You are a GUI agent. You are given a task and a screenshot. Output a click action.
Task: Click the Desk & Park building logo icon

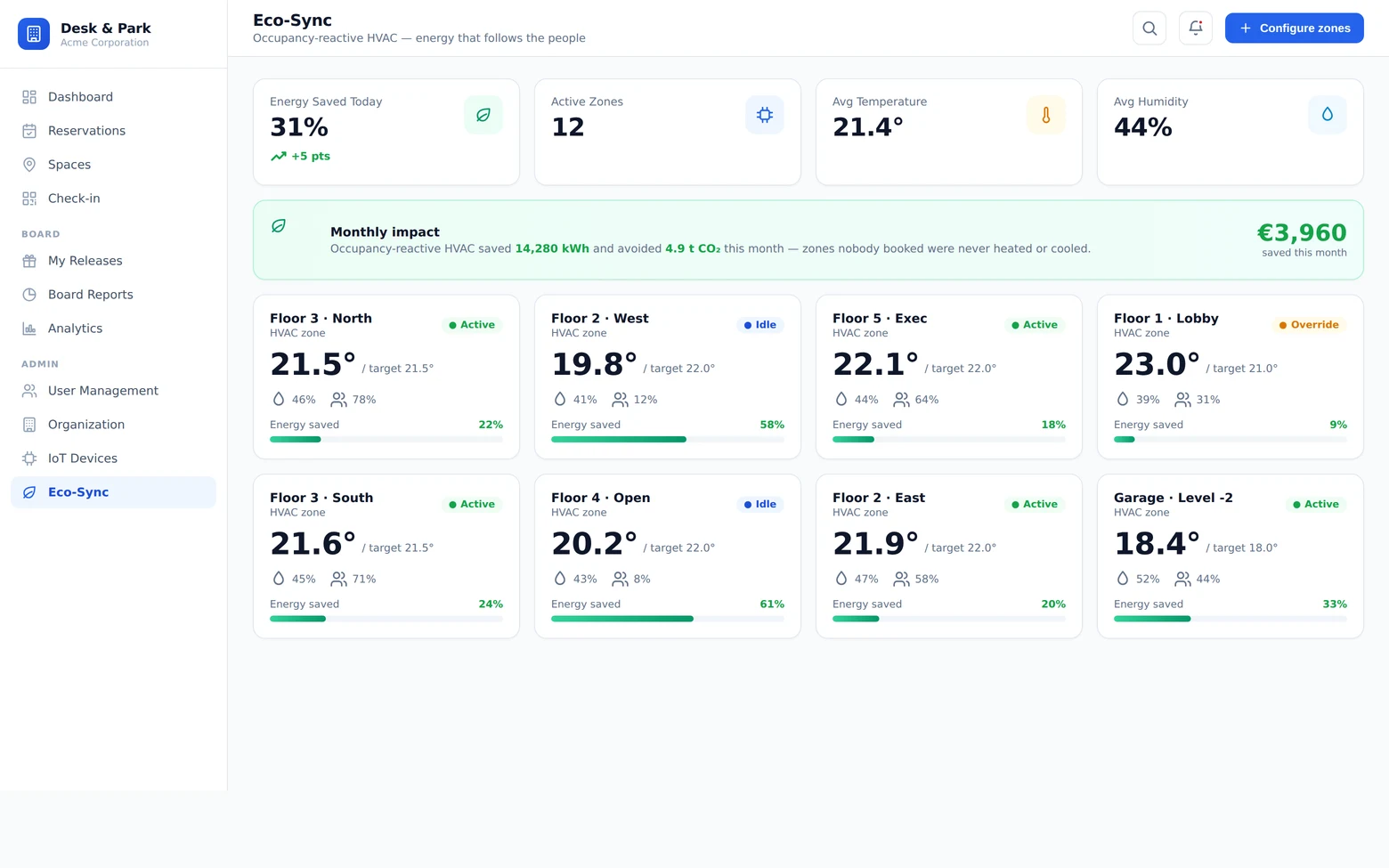click(x=34, y=34)
